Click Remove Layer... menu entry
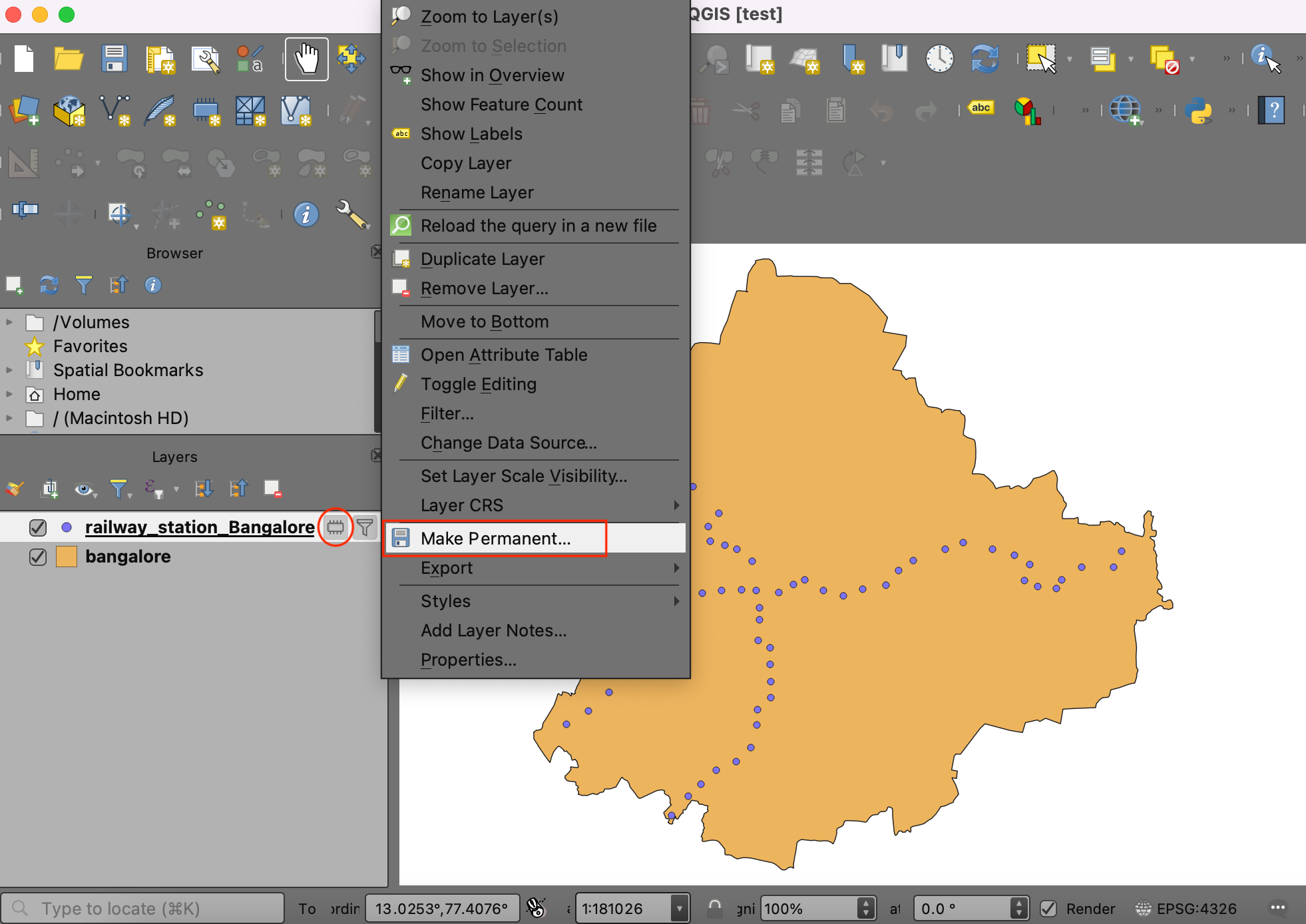 [536, 288]
